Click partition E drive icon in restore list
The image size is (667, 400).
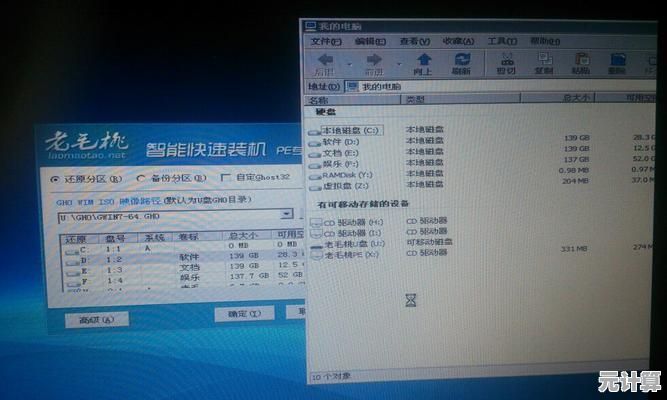74,272
